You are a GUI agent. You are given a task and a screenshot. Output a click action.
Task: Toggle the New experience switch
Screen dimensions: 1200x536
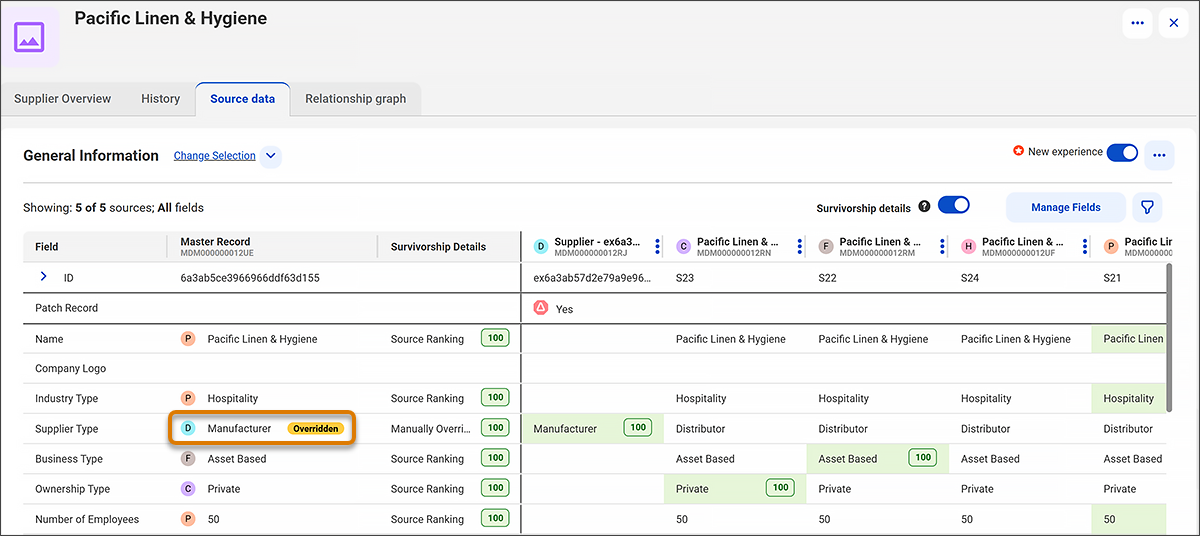(x=1122, y=153)
